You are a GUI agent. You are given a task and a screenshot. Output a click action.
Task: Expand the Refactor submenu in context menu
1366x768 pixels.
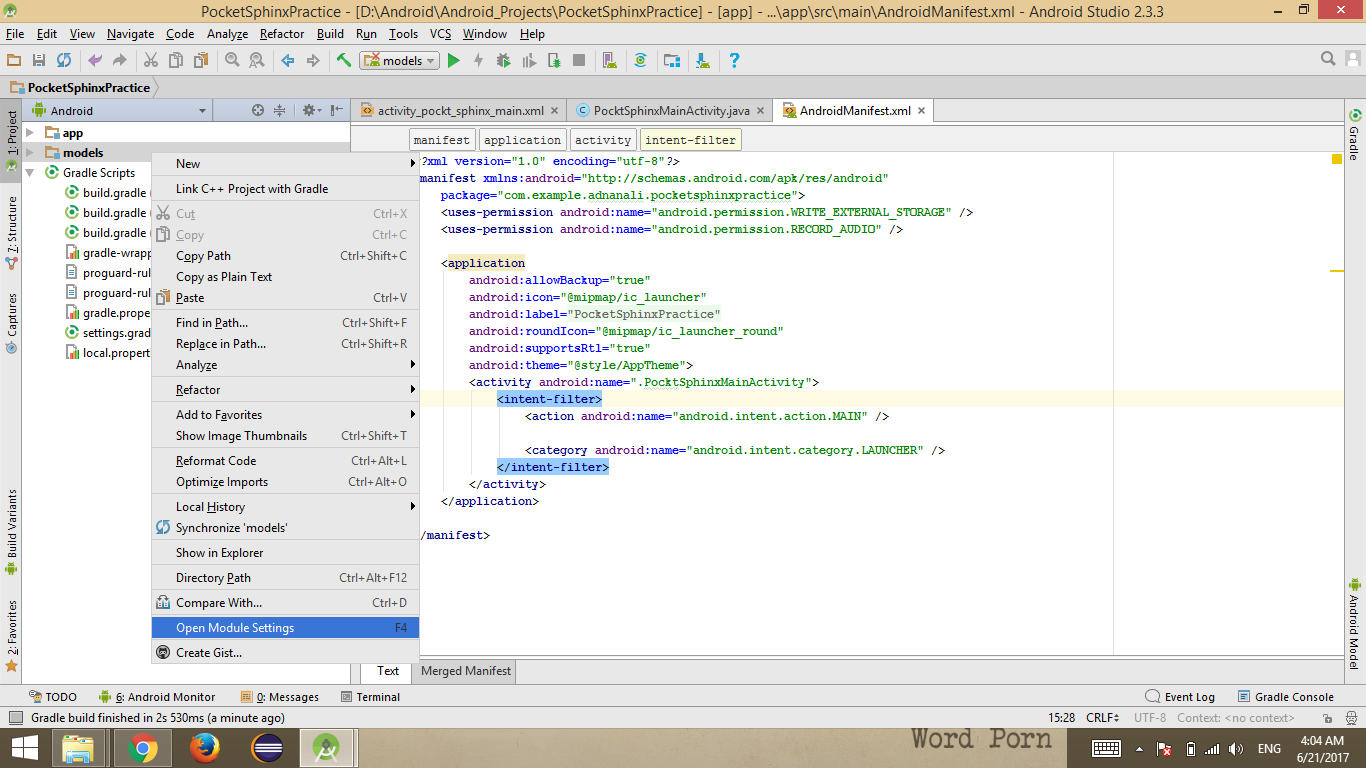pos(285,390)
